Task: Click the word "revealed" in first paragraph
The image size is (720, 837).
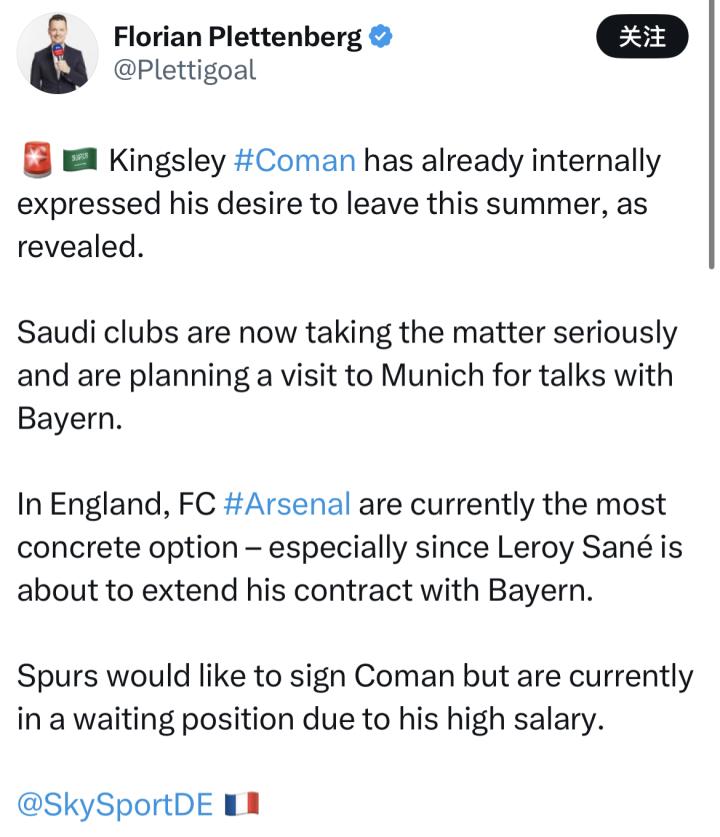Action: (76, 246)
